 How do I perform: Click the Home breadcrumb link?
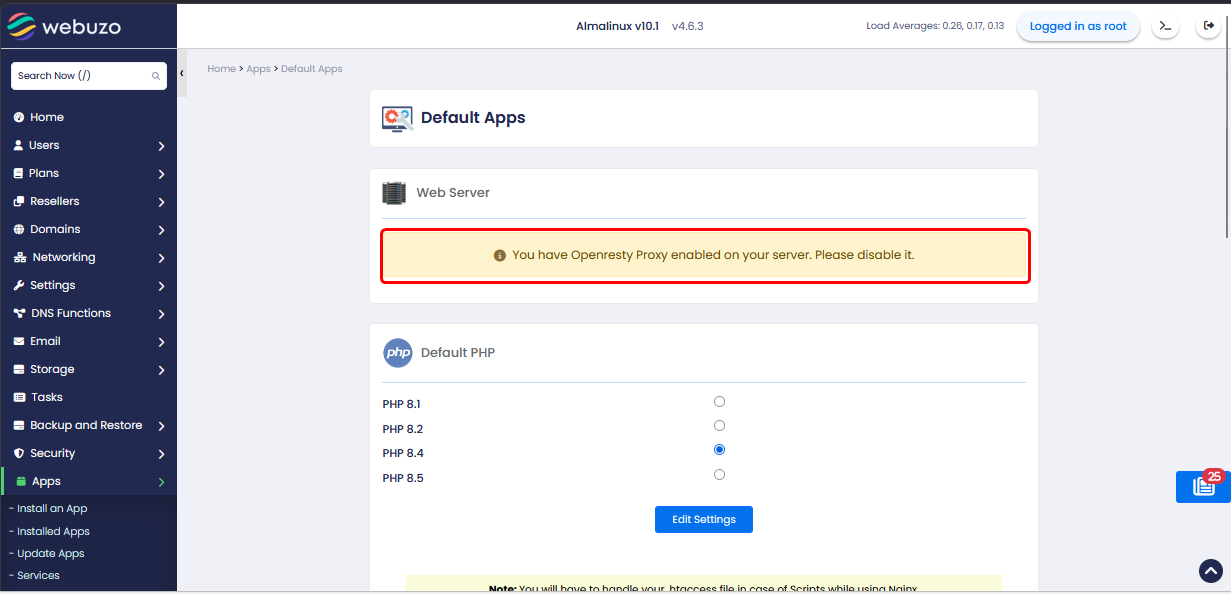click(221, 69)
